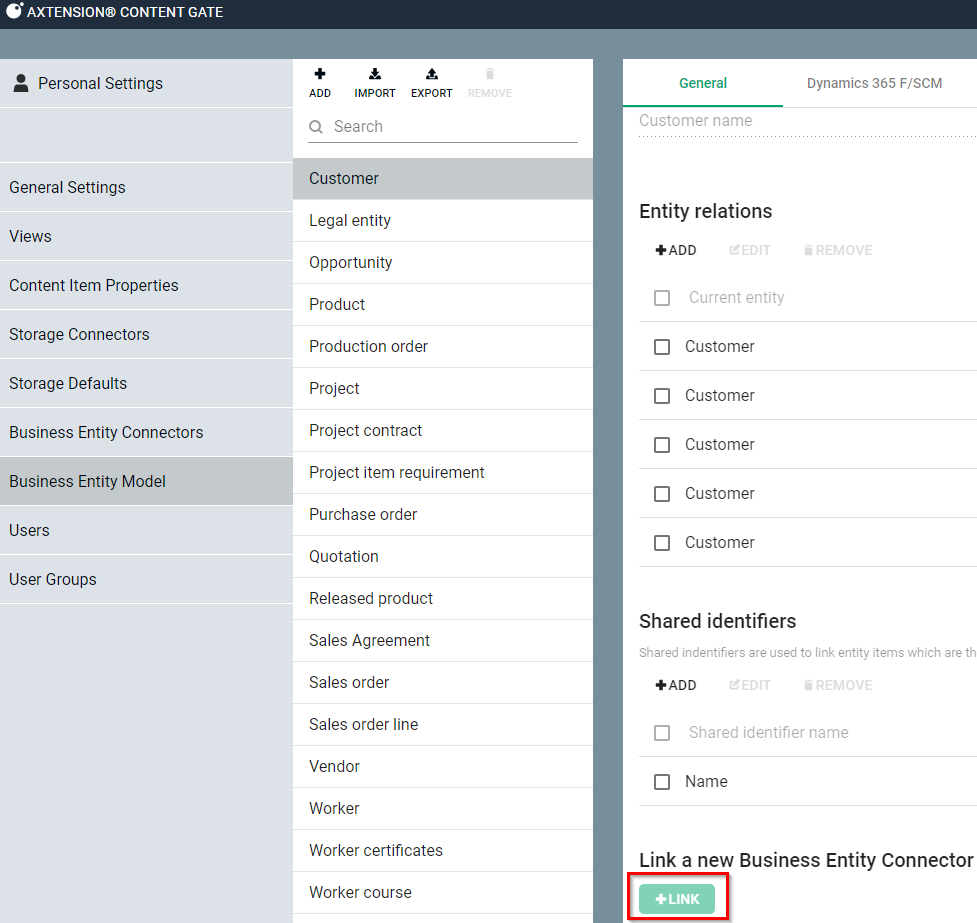Viewport: 977px width, 923px height.
Task: Open the General tab
Action: (703, 83)
